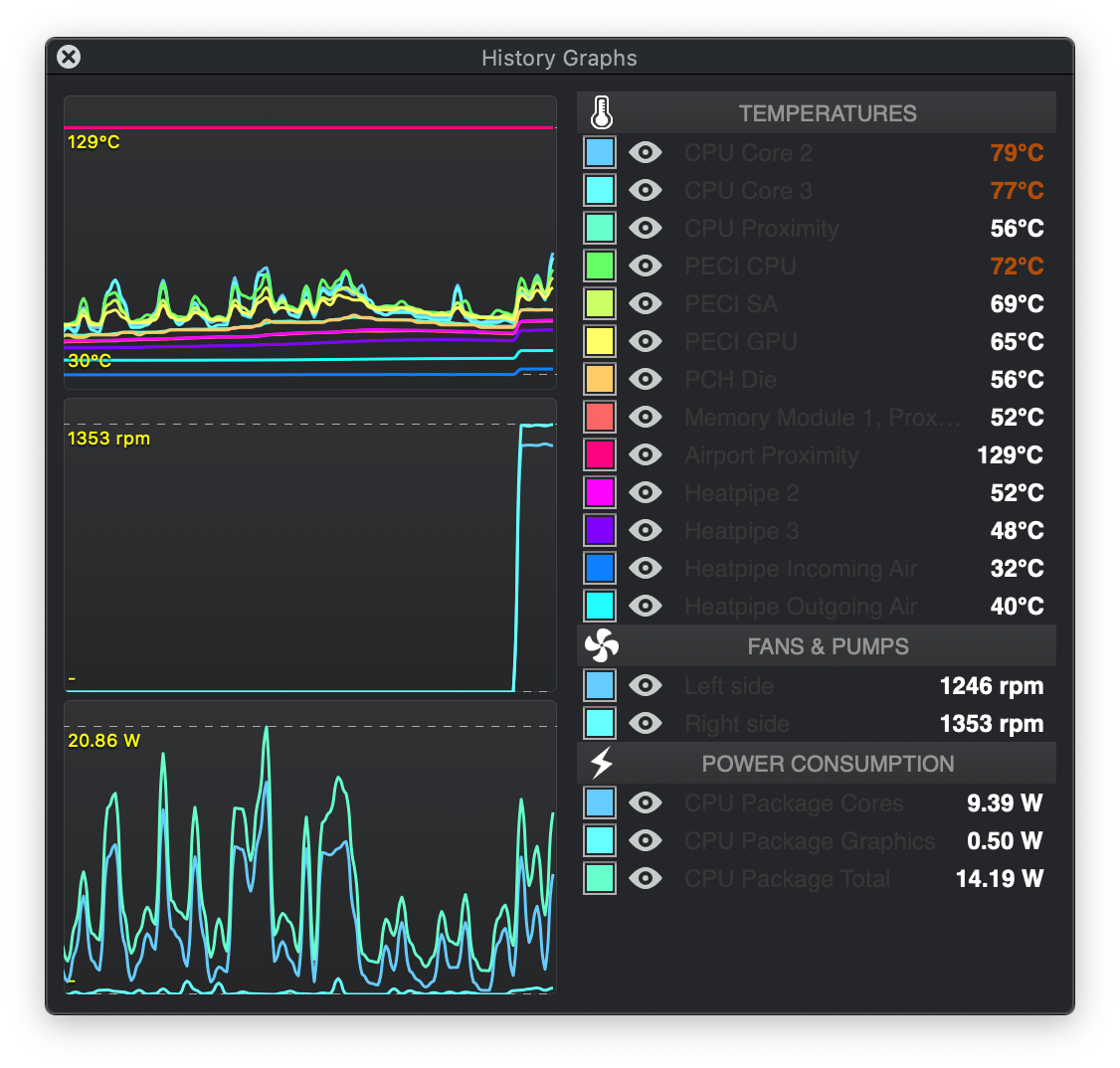The height and width of the screenshot is (1068, 1120).
Task: Click the thermometer icon in Temperatures header
Action: pyautogui.click(x=601, y=113)
